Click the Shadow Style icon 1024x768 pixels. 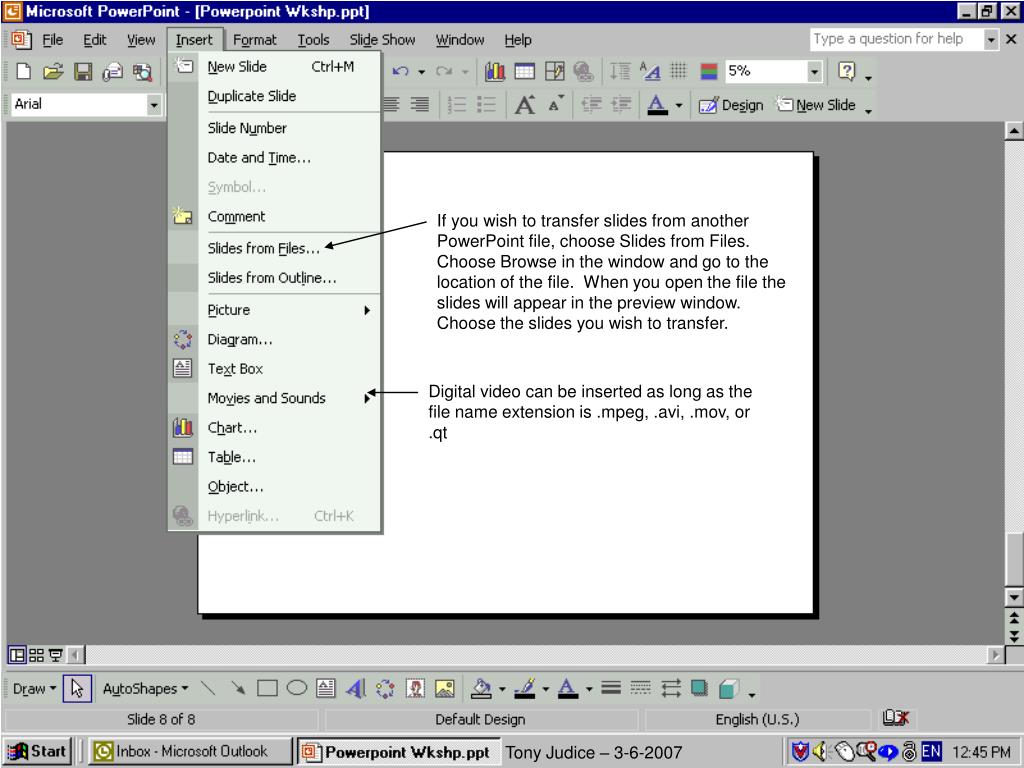699,688
